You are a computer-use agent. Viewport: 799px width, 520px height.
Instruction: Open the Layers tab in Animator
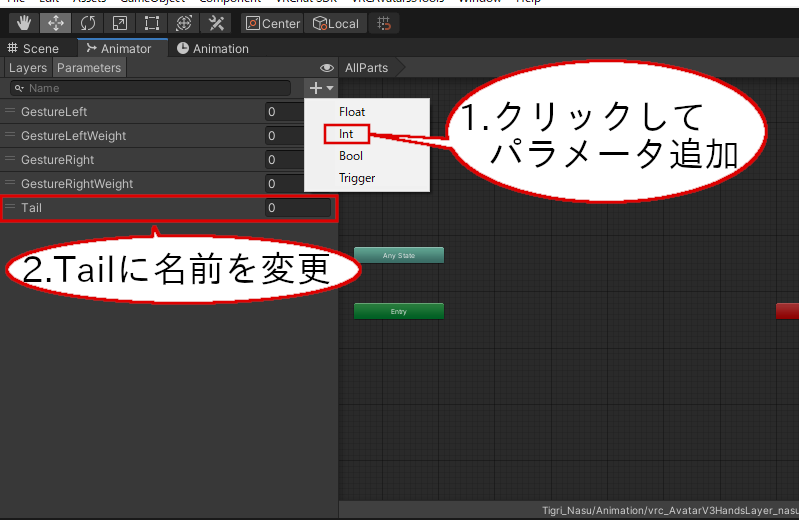[x=28, y=68]
